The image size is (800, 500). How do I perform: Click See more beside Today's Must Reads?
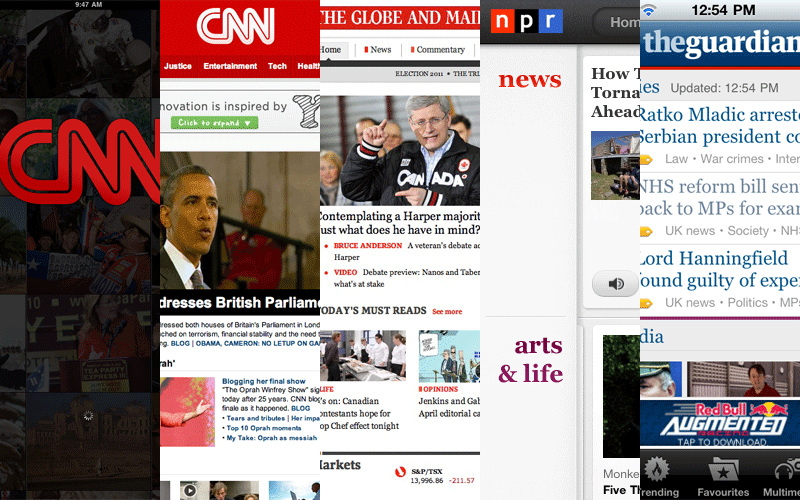(447, 311)
